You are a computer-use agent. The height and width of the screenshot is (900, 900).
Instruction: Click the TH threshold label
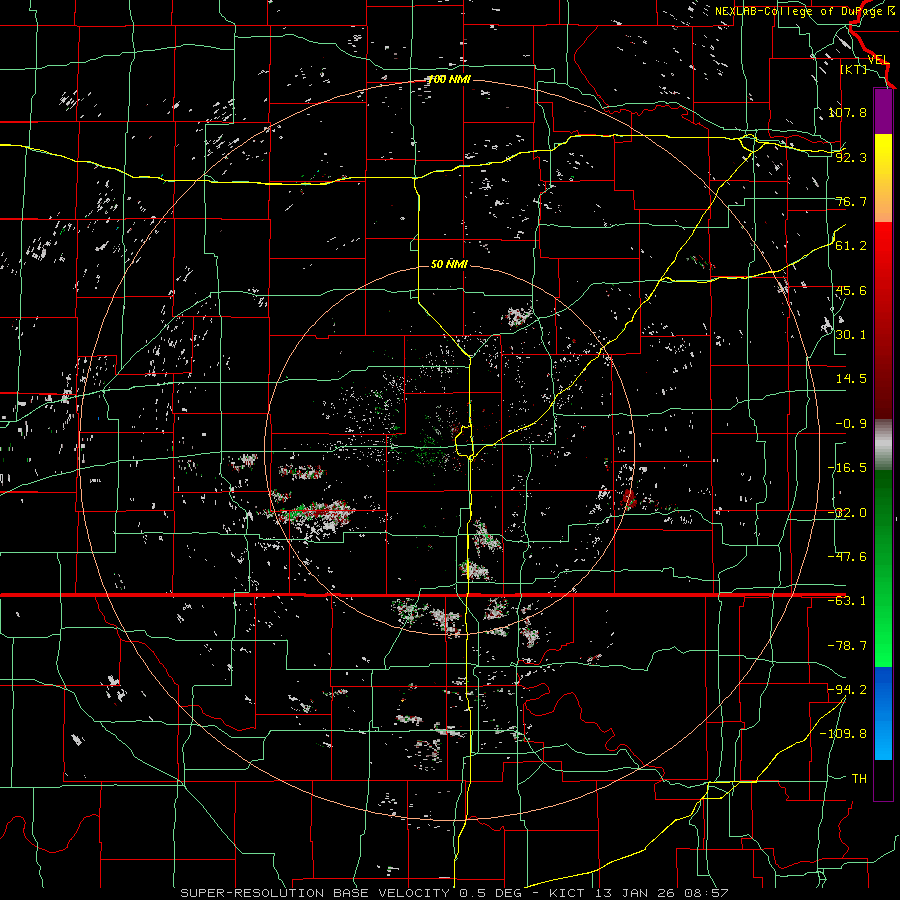[x=859, y=779]
